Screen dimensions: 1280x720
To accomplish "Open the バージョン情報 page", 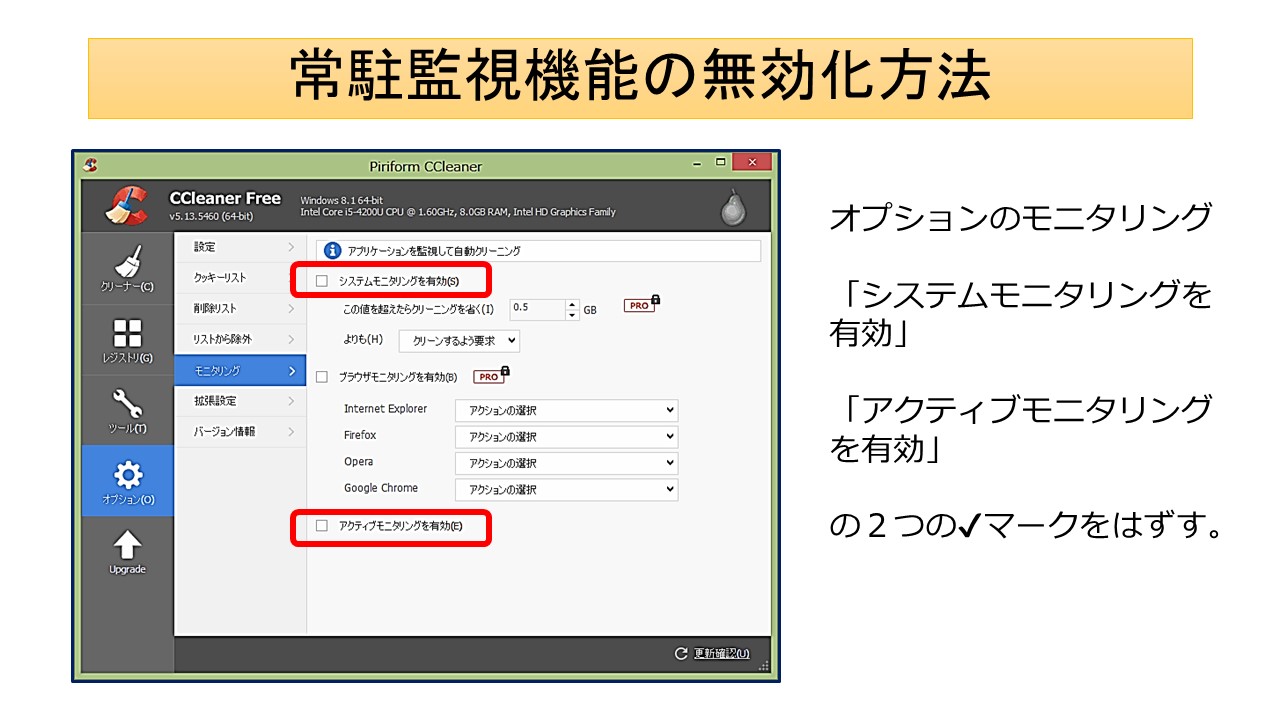I will coord(240,432).
